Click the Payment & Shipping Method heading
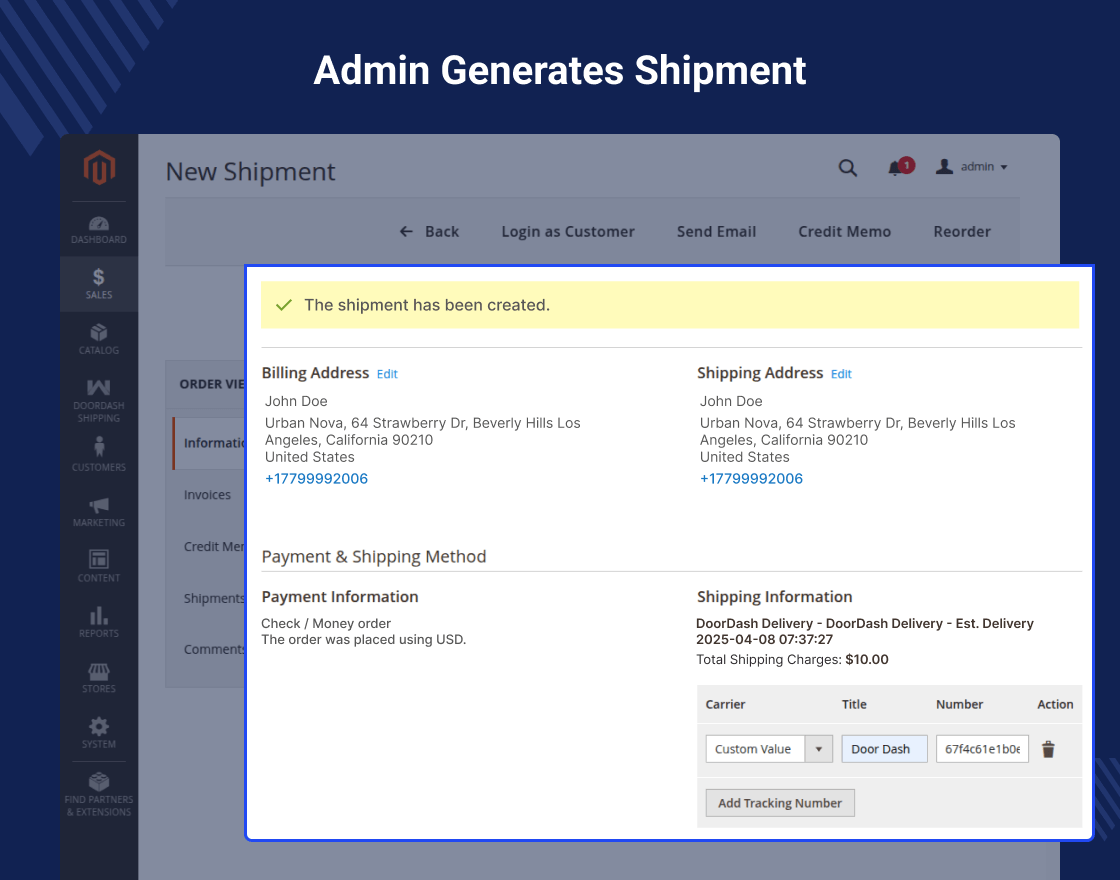This screenshot has width=1120, height=880. click(374, 556)
